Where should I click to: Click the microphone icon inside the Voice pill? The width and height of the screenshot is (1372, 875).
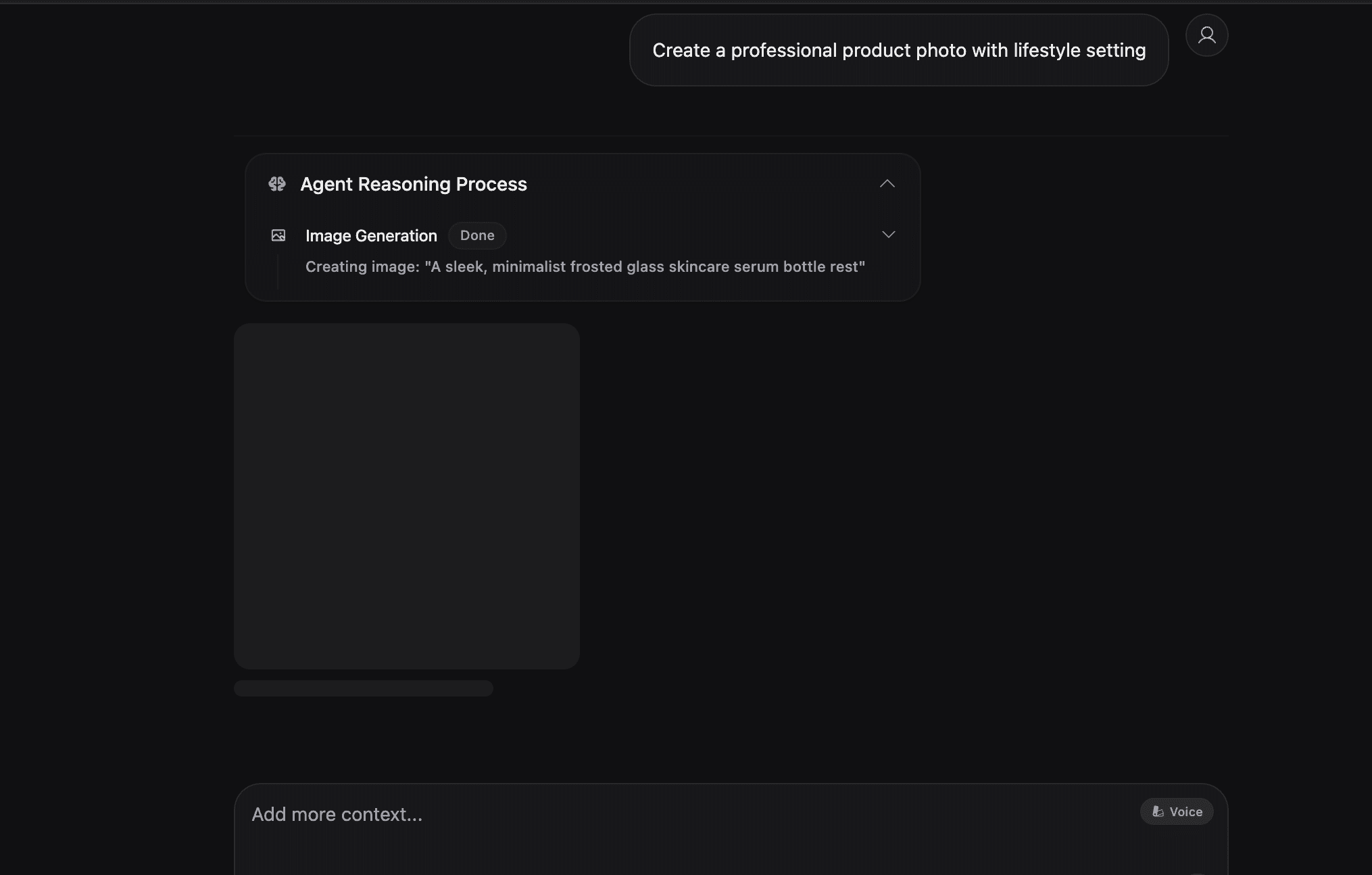1158,811
